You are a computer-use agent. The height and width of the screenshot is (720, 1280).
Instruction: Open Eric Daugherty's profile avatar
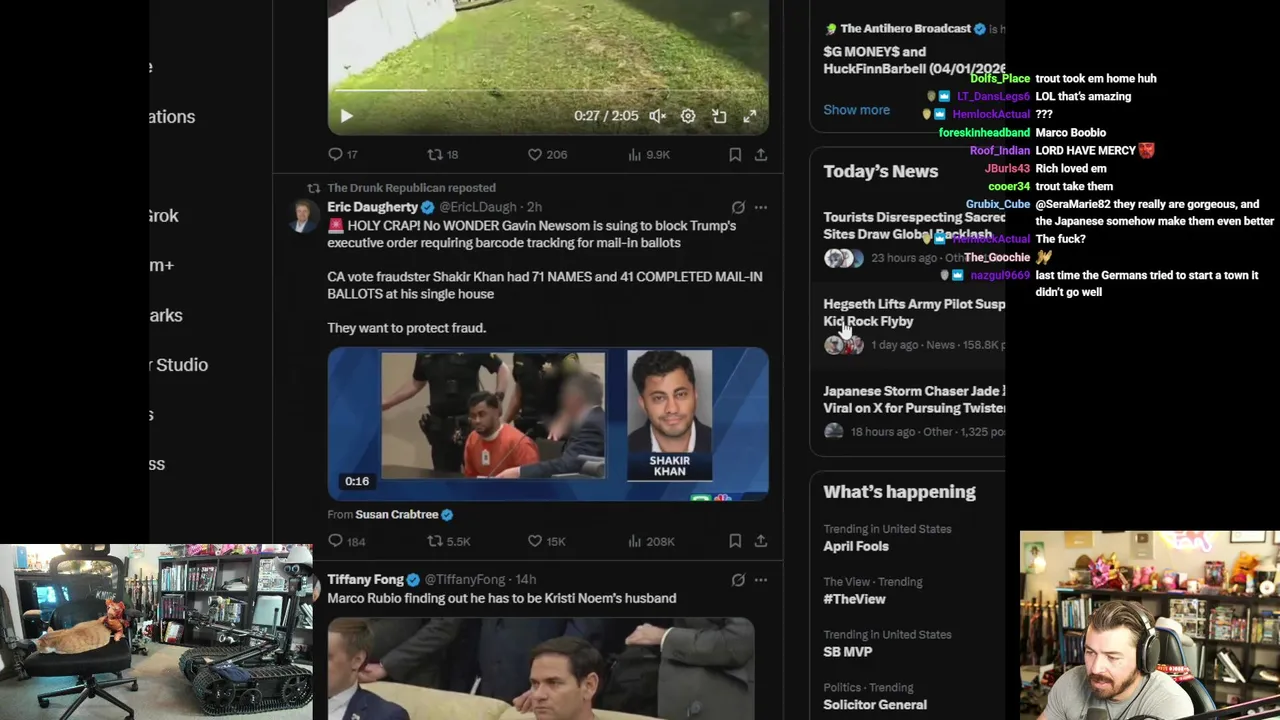click(304, 215)
